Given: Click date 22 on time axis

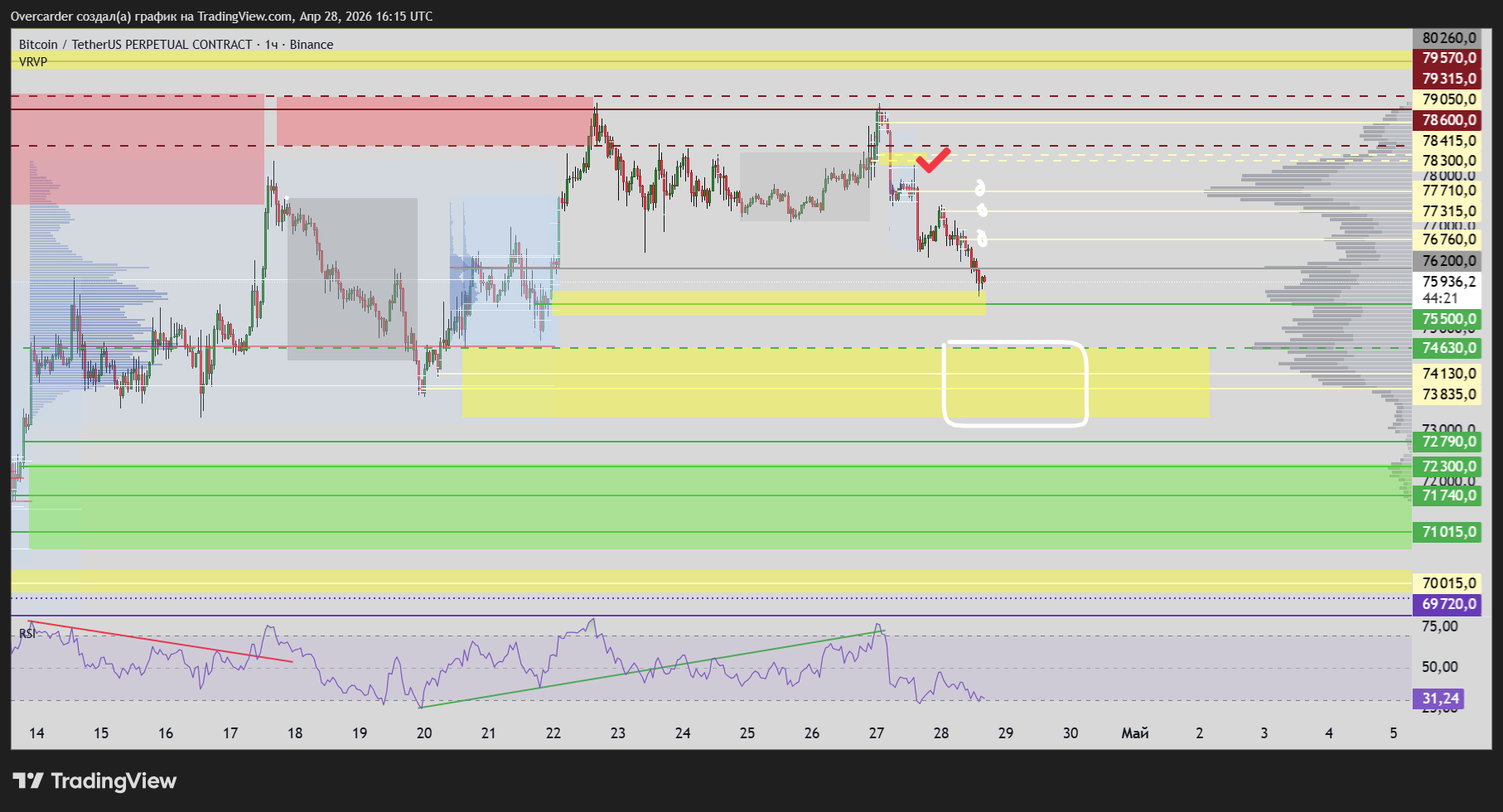Looking at the screenshot, I should 553,733.
